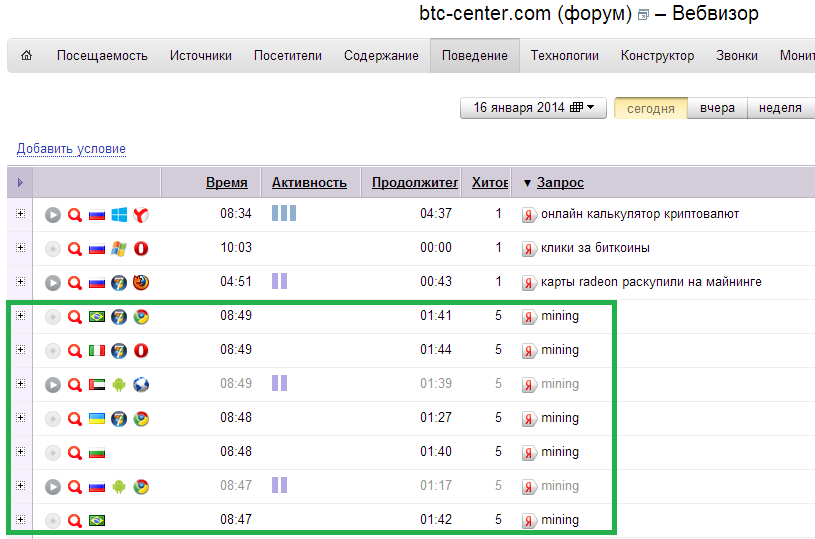The width and height of the screenshot is (815, 539).
Task: Sort by Запрос column
Action: [x=560, y=182]
